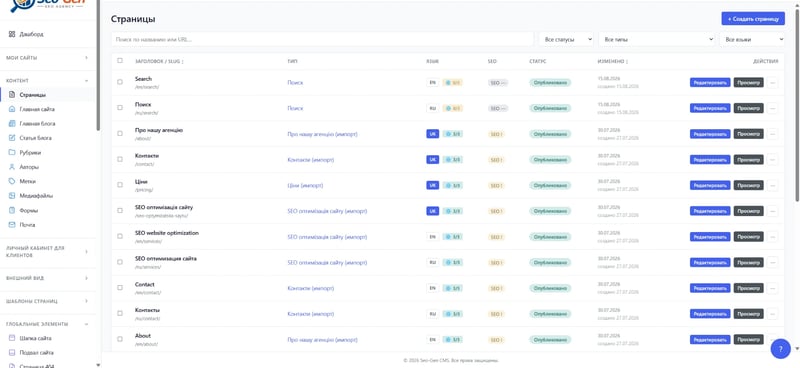The height and width of the screenshot is (368, 800).
Task: Click the Рубрики folder icon
Action: 12,152
